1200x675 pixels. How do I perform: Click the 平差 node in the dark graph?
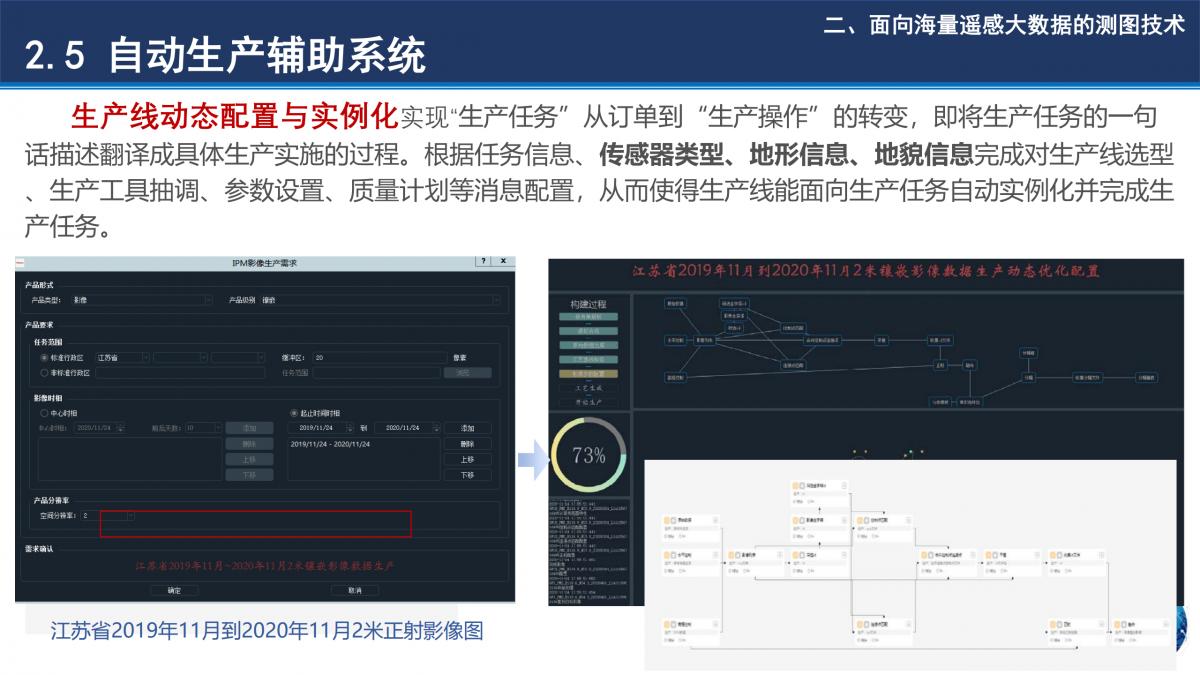point(881,340)
